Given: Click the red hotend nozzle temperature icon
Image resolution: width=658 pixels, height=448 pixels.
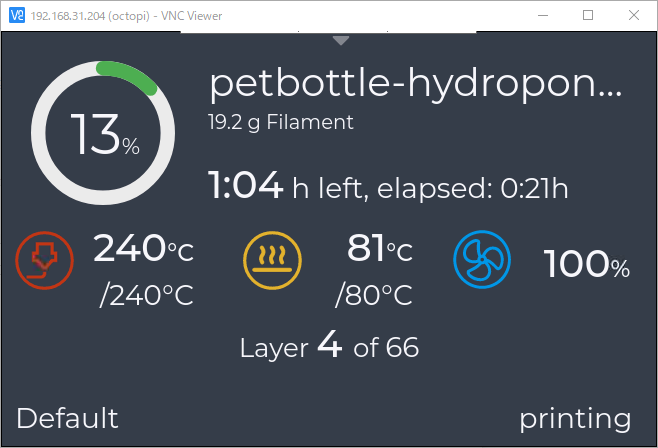Looking at the screenshot, I should 44,260.
